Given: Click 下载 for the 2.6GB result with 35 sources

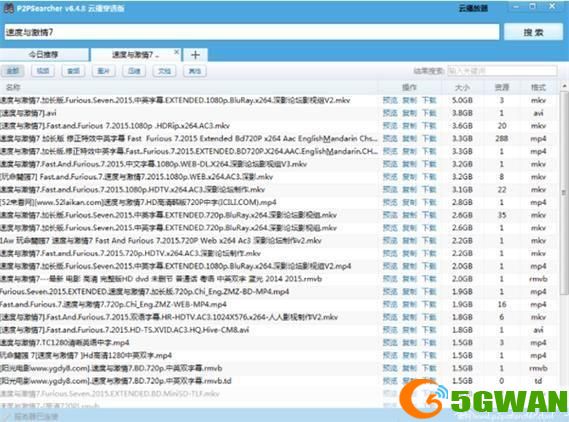Looking at the screenshot, I should (429, 215).
